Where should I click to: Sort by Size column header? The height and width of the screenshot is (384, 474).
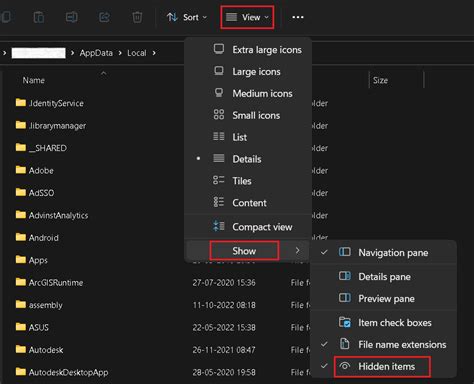tap(380, 80)
